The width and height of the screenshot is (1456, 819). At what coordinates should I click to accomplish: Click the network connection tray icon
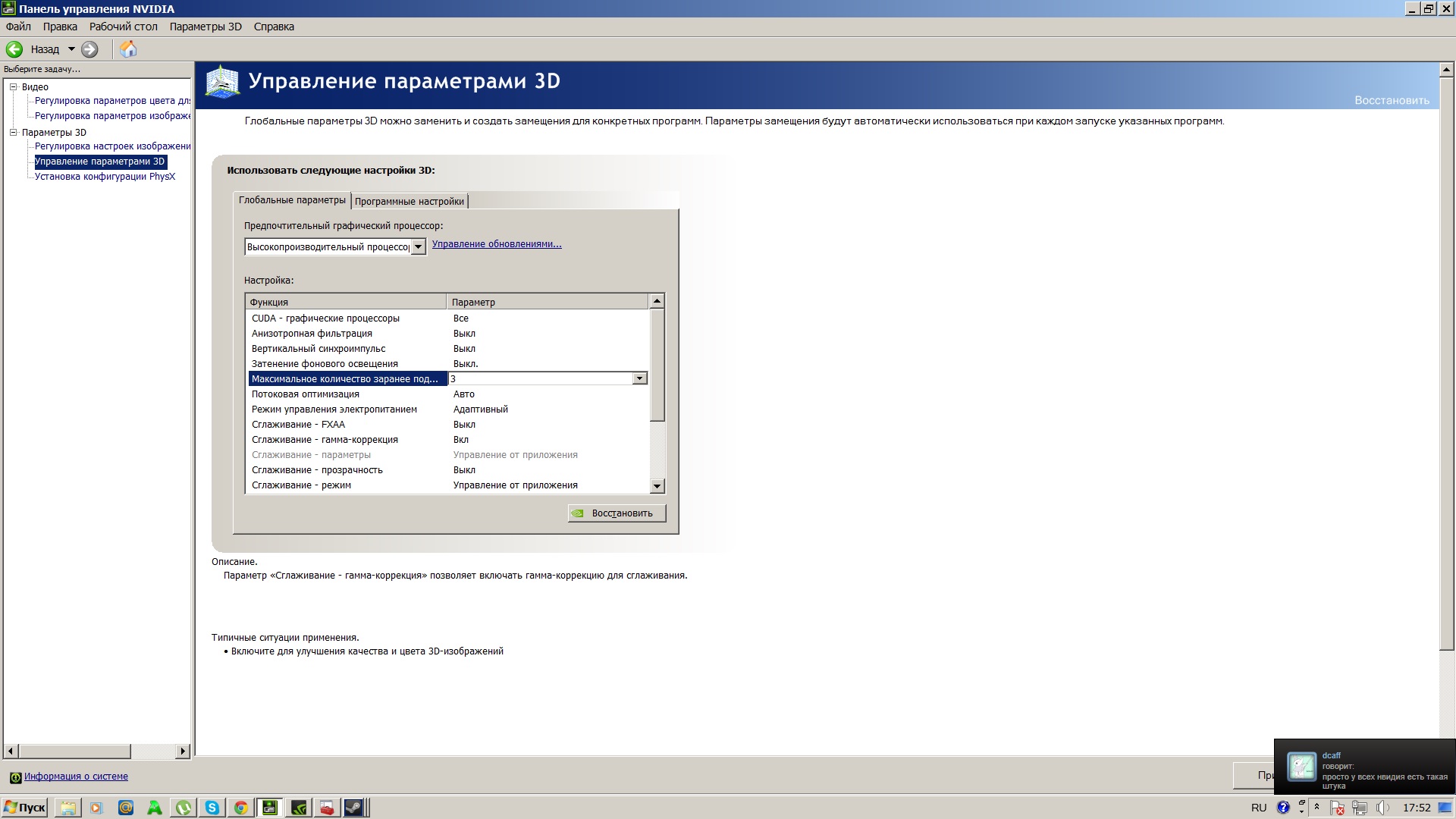[1360, 808]
